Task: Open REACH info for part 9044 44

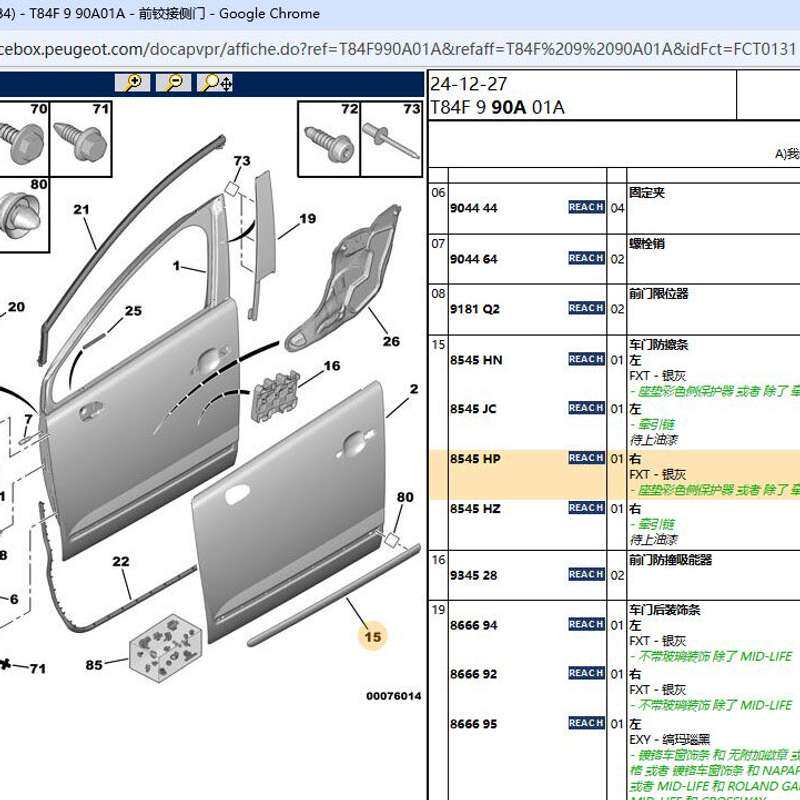Action: pos(586,207)
